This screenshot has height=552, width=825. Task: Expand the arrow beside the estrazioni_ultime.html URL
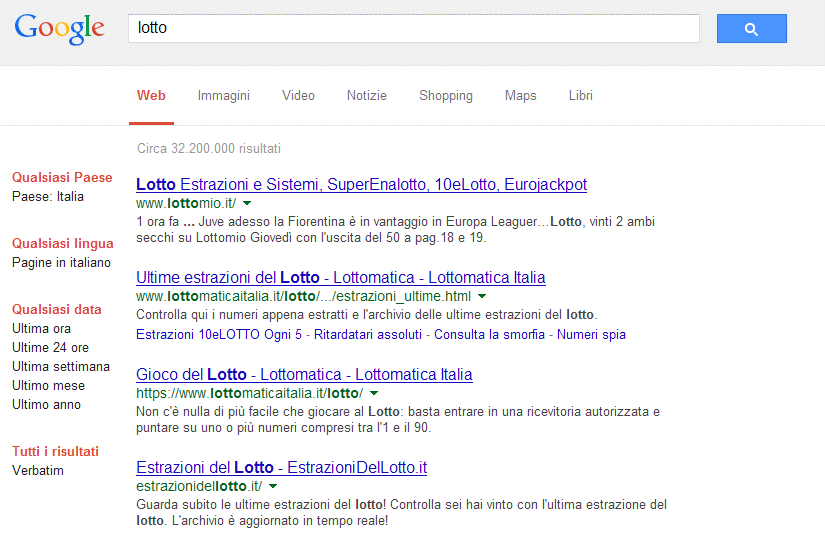click(481, 296)
